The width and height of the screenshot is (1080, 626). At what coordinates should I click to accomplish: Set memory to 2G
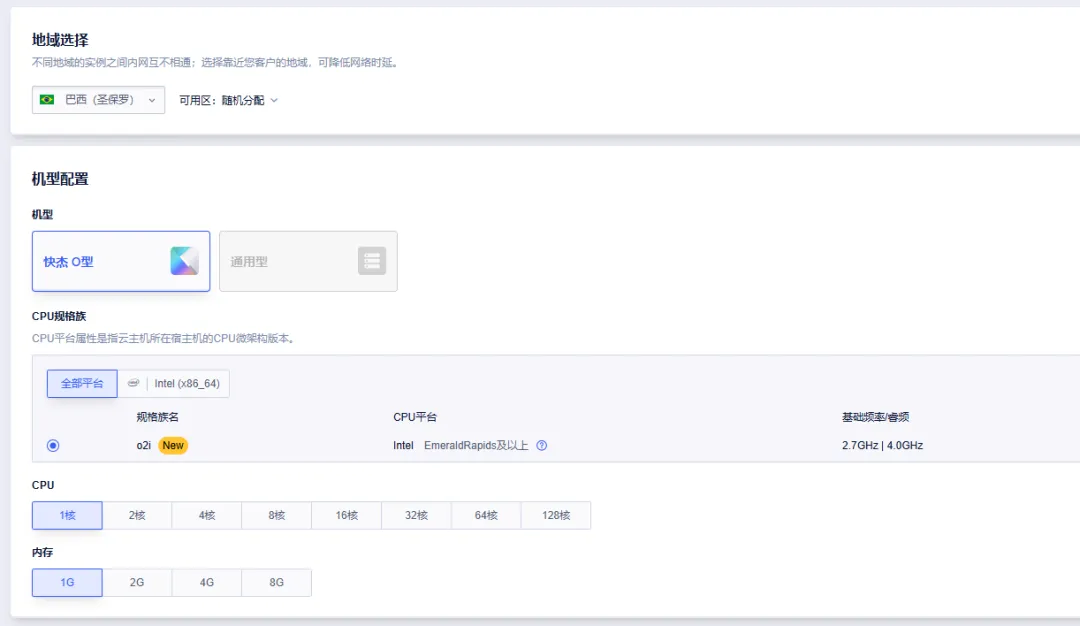pyautogui.click(x=137, y=583)
